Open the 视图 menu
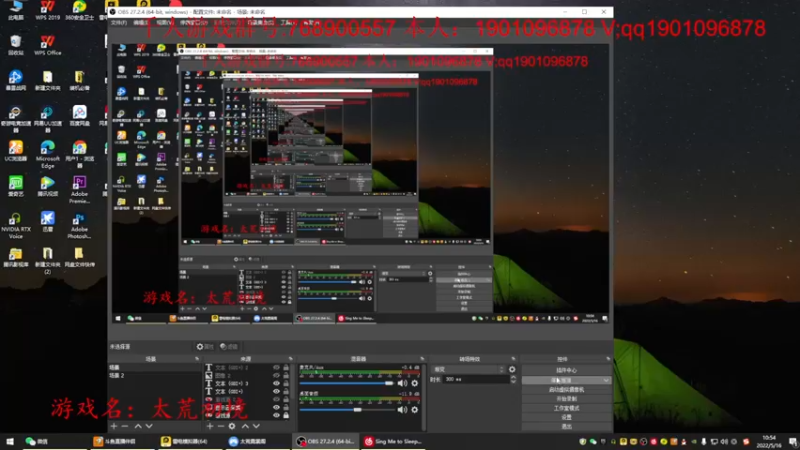The image size is (800, 450). click(x=164, y=23)
